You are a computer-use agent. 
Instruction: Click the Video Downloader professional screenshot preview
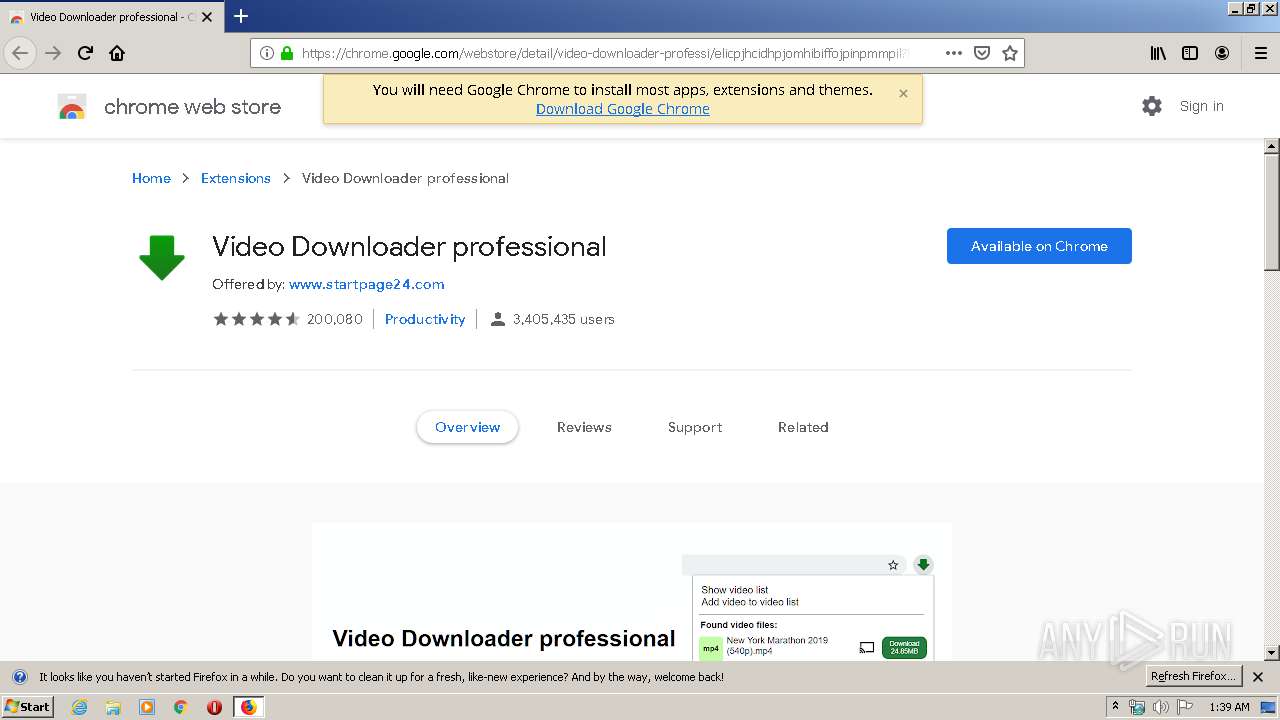point(632,591)
